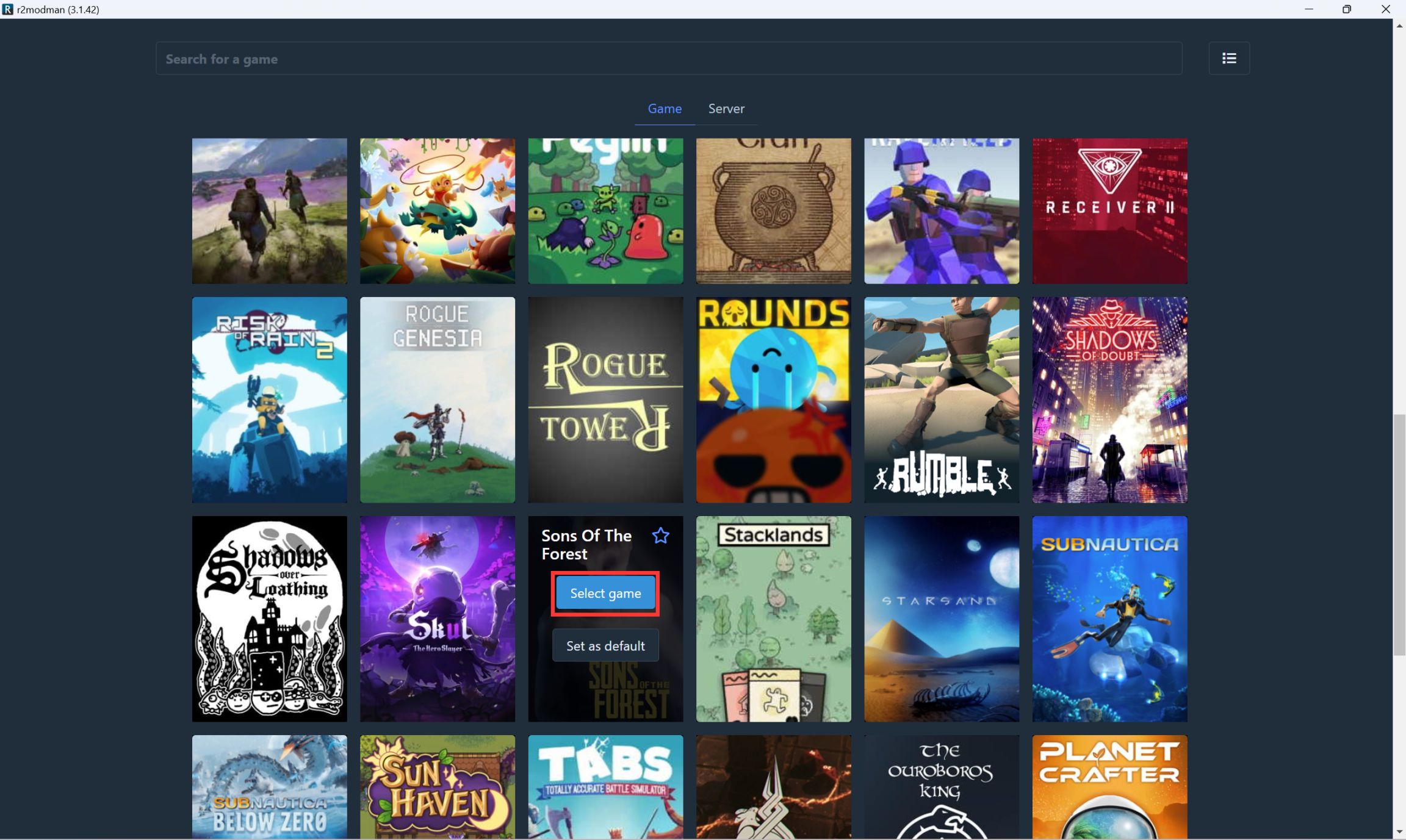Click the r2modman app icon in title bar
Image resolution: width=1406 pixels, height=840 pixels.
[x=8, y=9]
